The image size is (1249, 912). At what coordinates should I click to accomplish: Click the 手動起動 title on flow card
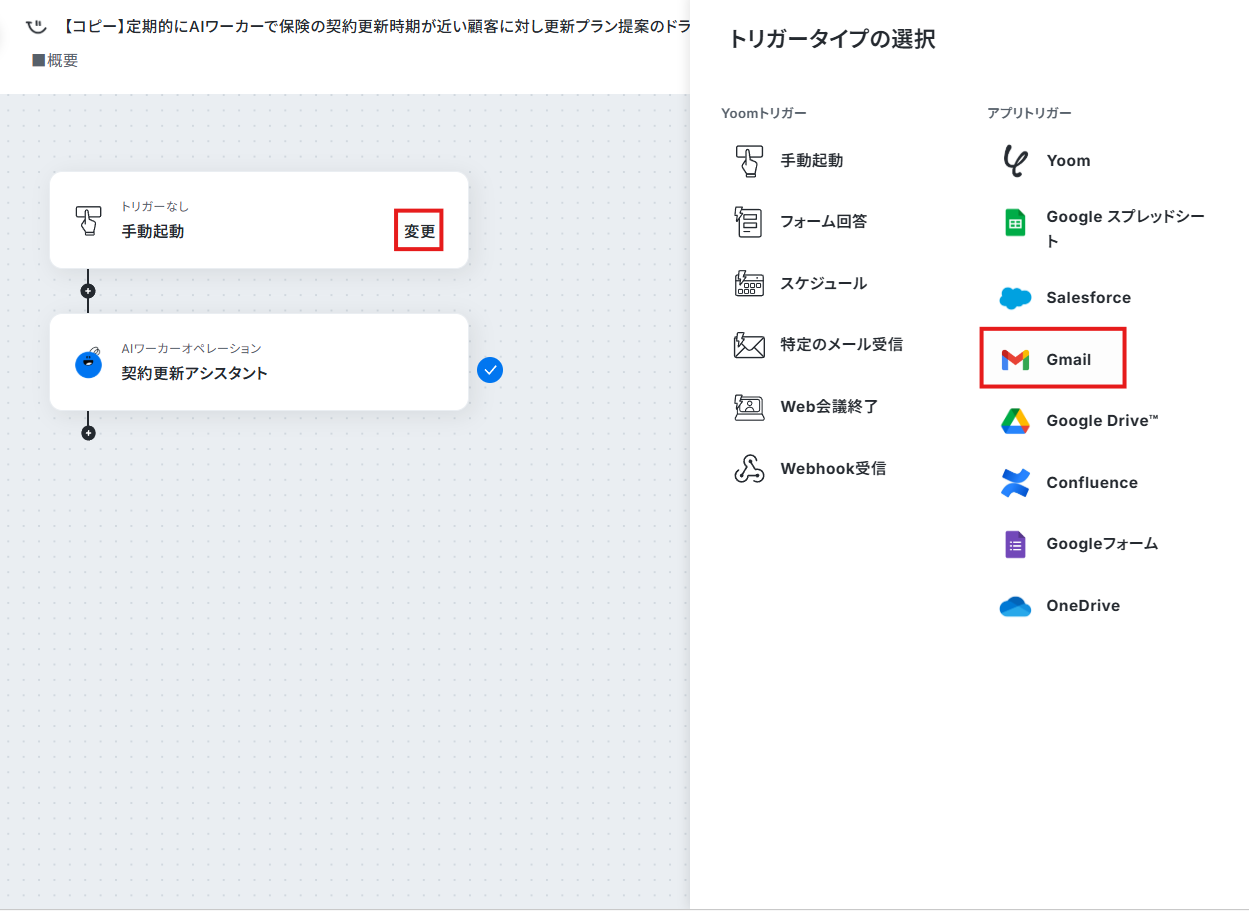152,232
